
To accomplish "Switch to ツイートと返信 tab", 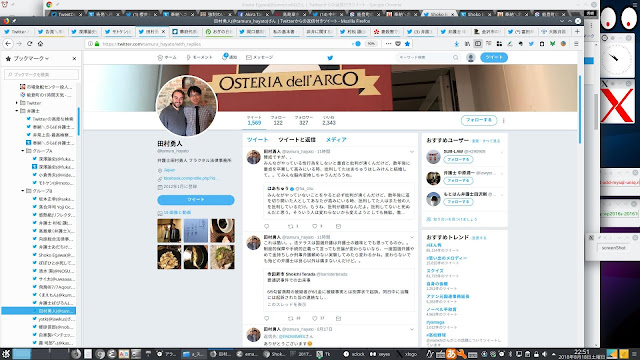I will pos(297,140).
